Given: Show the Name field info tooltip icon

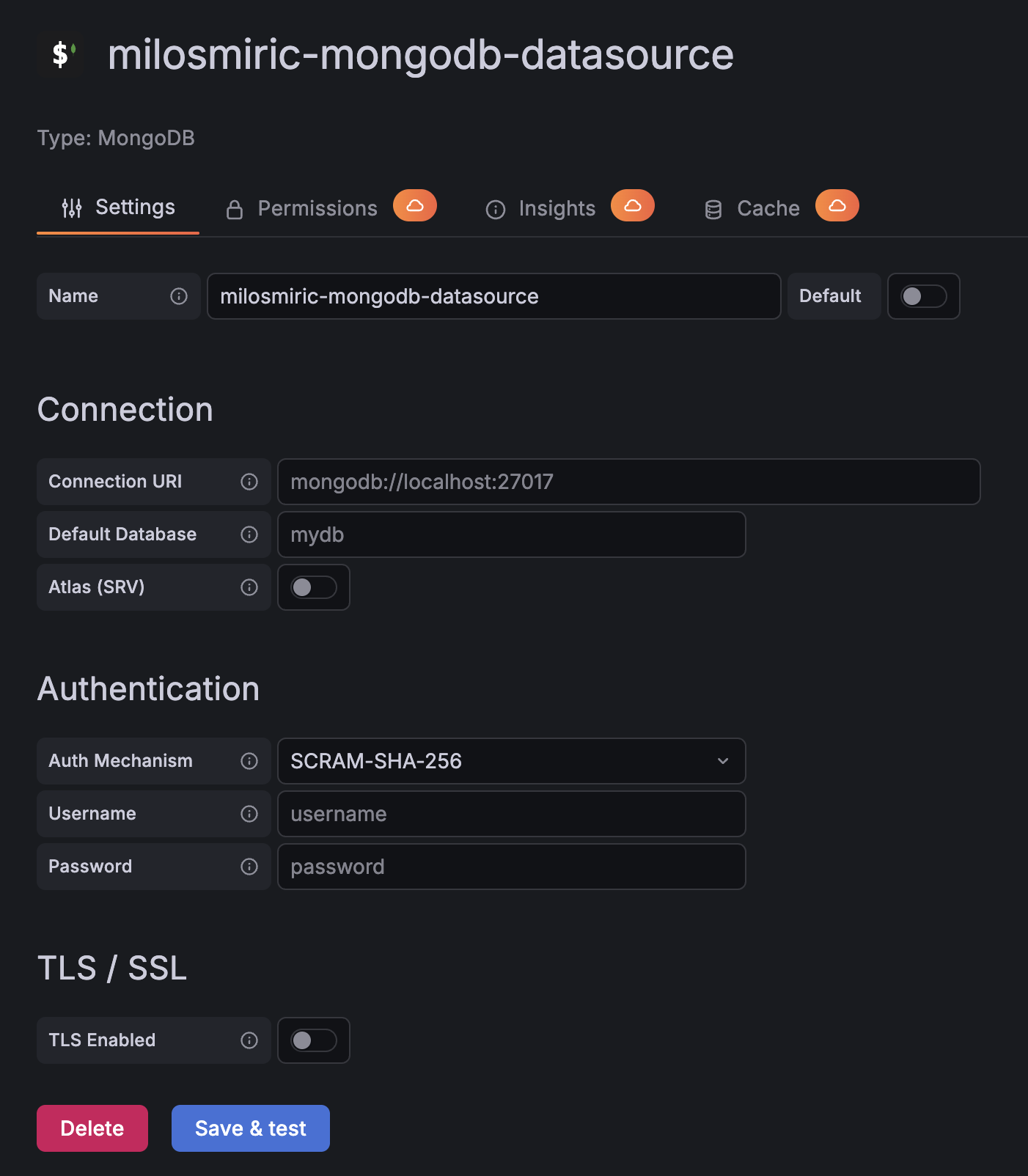Looking at the screenshot, I should point(179,296).
